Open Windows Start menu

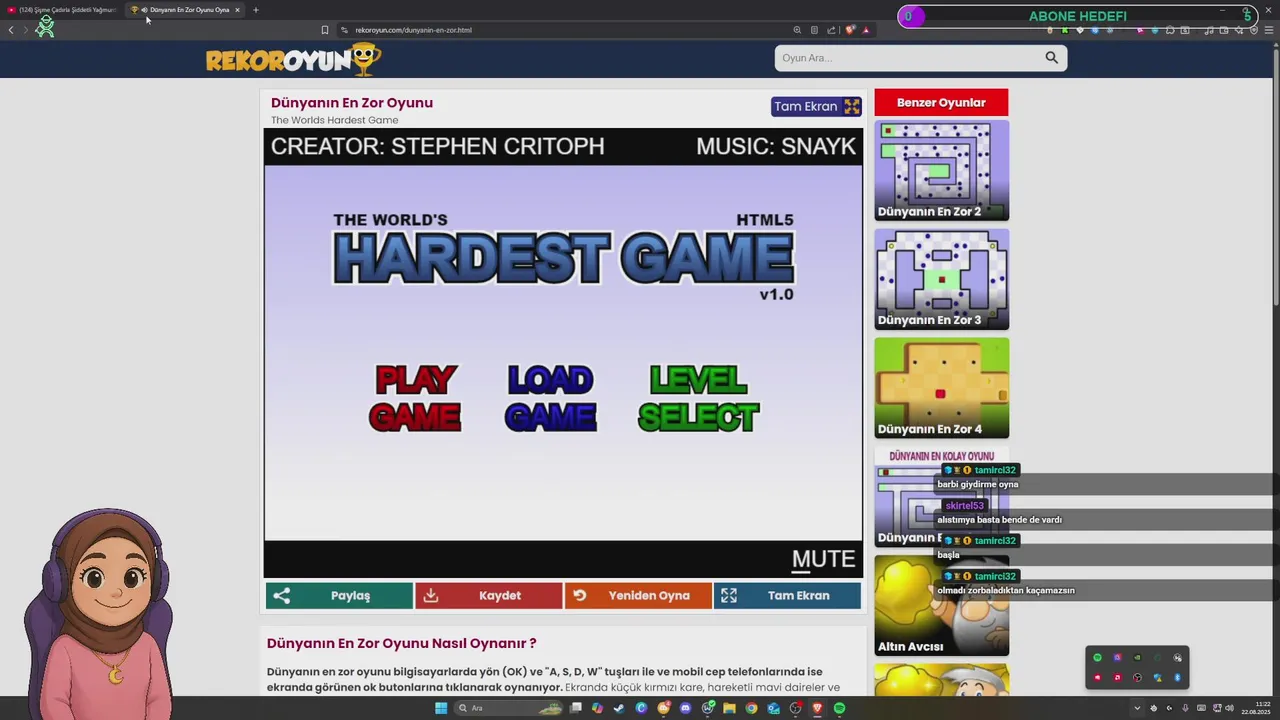pyautogui.click(x=441, y=708)
